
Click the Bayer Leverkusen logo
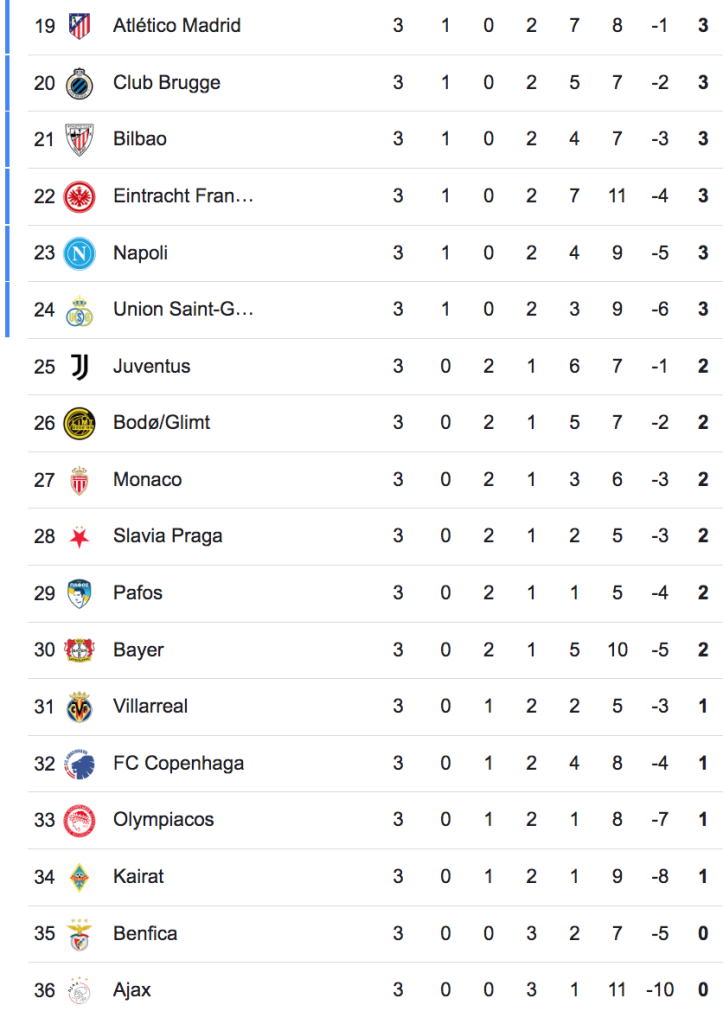[79, 650]
